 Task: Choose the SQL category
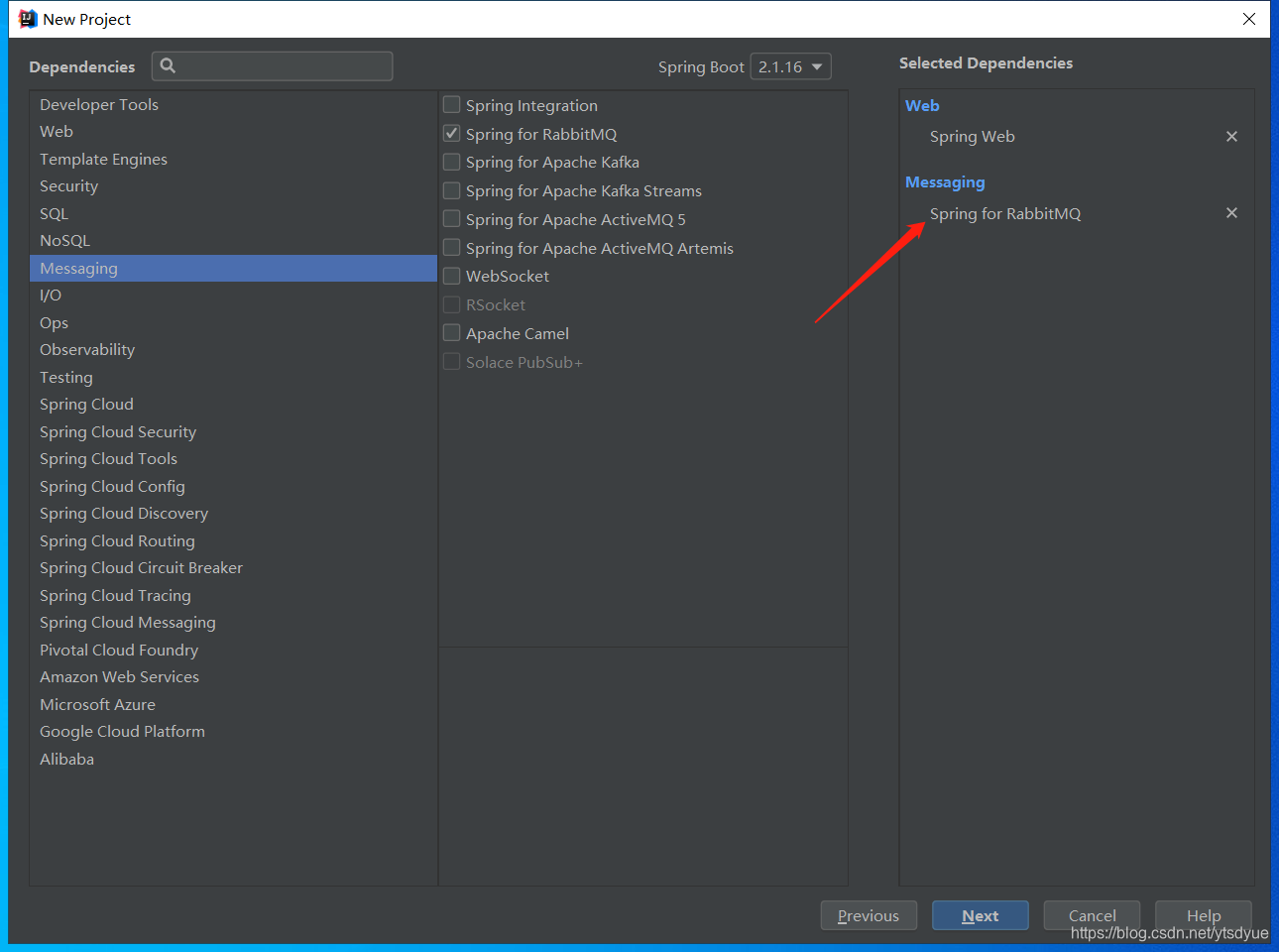[233, 213]
